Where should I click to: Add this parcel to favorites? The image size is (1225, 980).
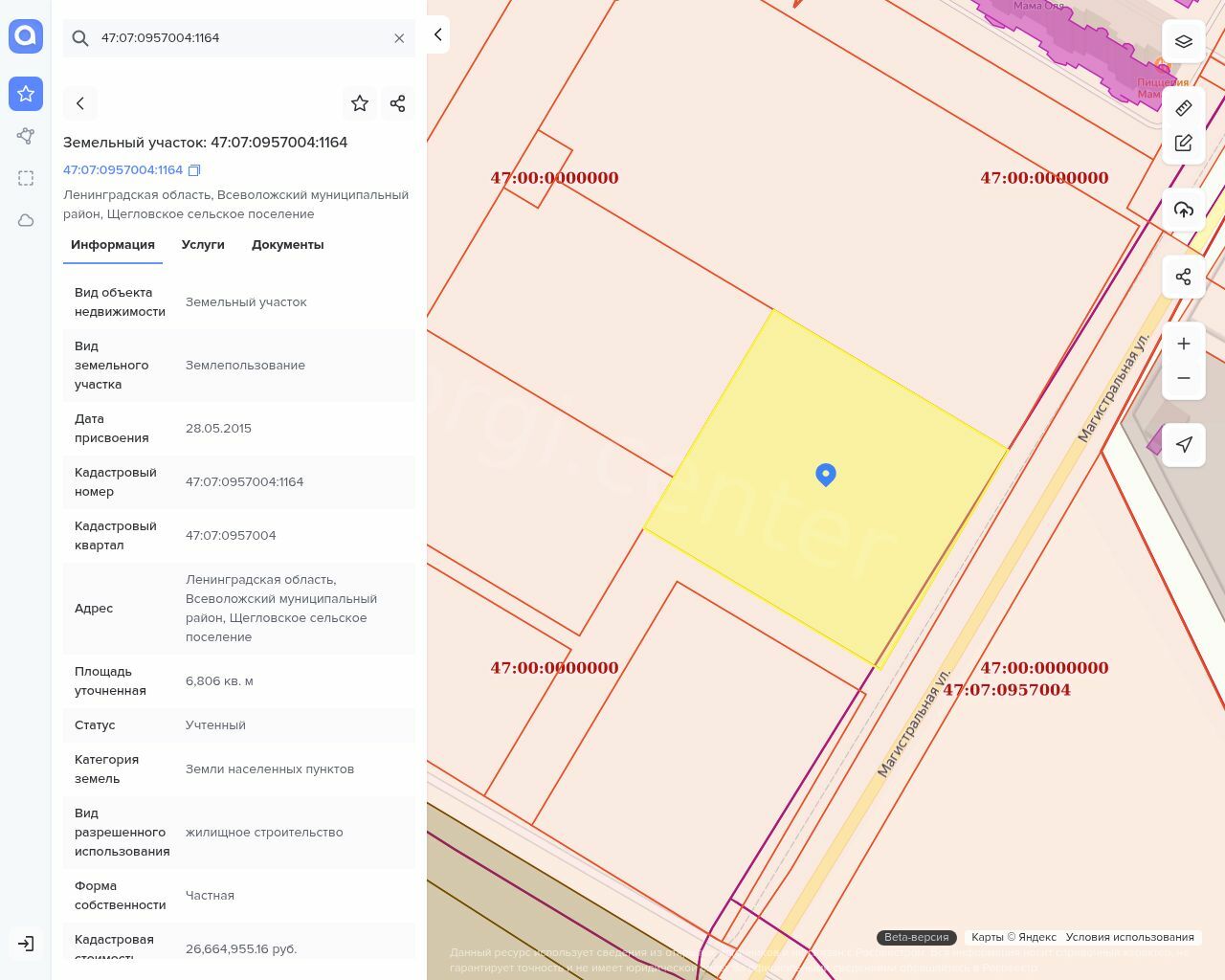pos(360,103)
